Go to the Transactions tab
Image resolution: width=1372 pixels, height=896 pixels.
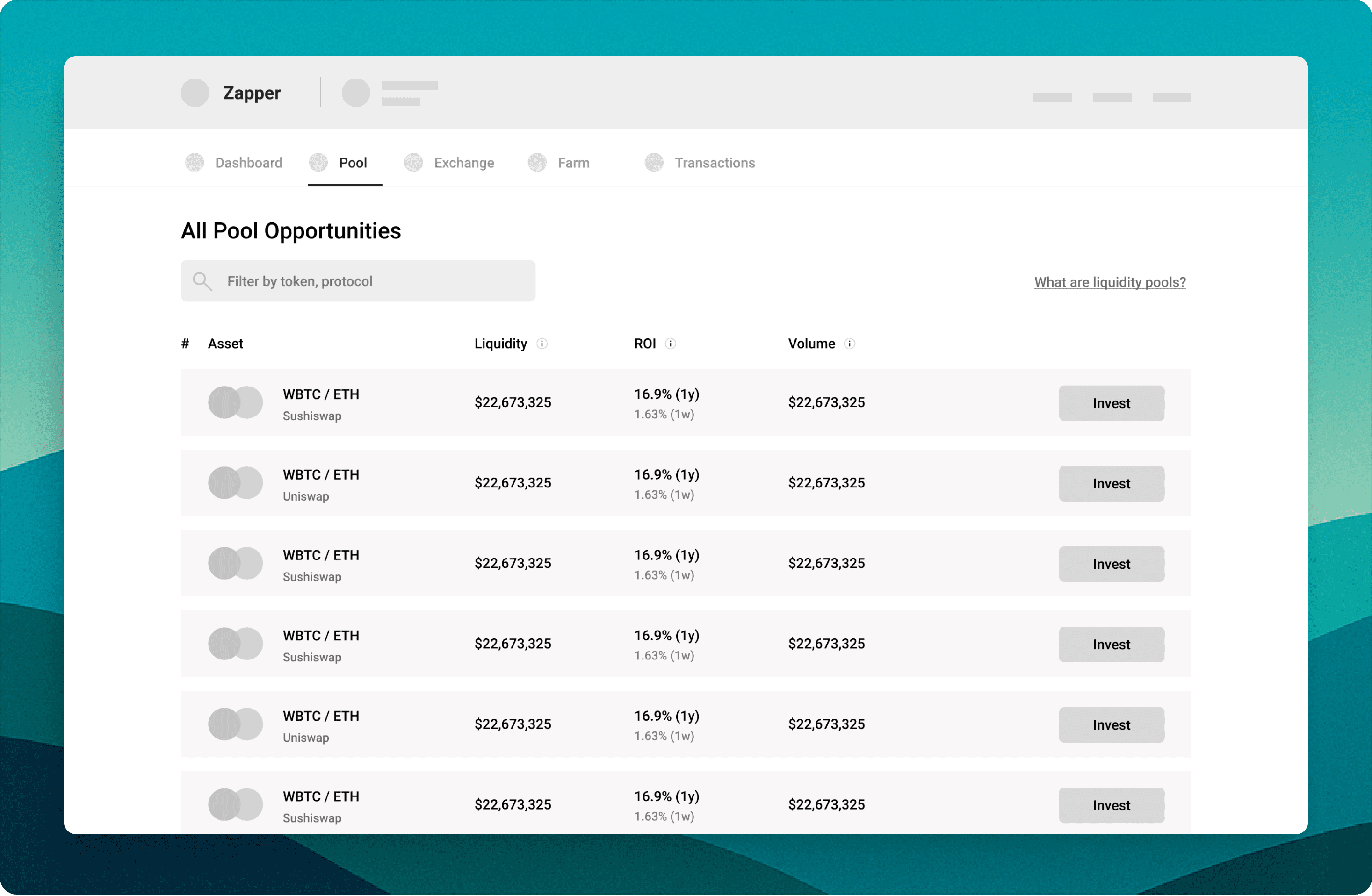pyautogui.click(x=714, y=163)
